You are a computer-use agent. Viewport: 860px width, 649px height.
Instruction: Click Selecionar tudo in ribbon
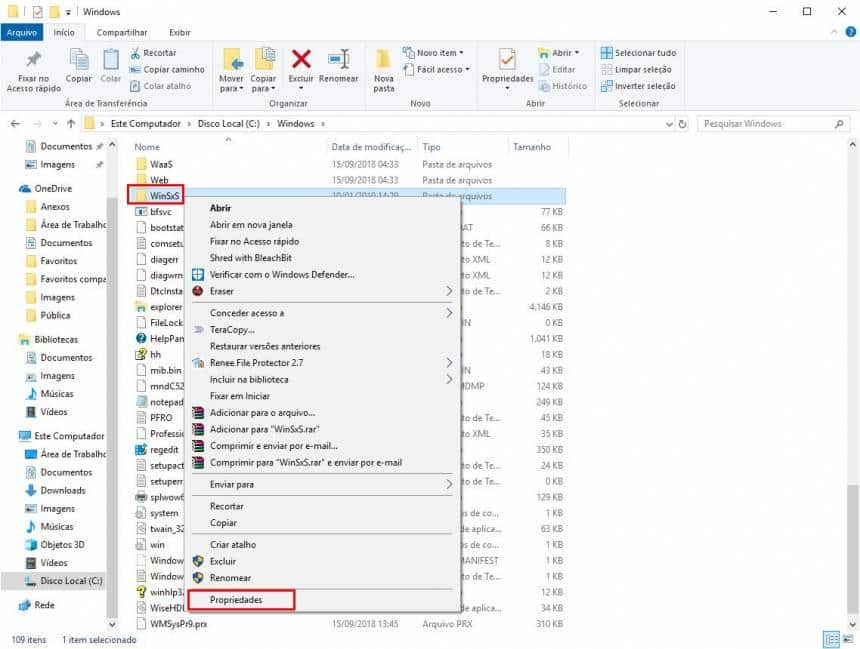tap(638, 53)
